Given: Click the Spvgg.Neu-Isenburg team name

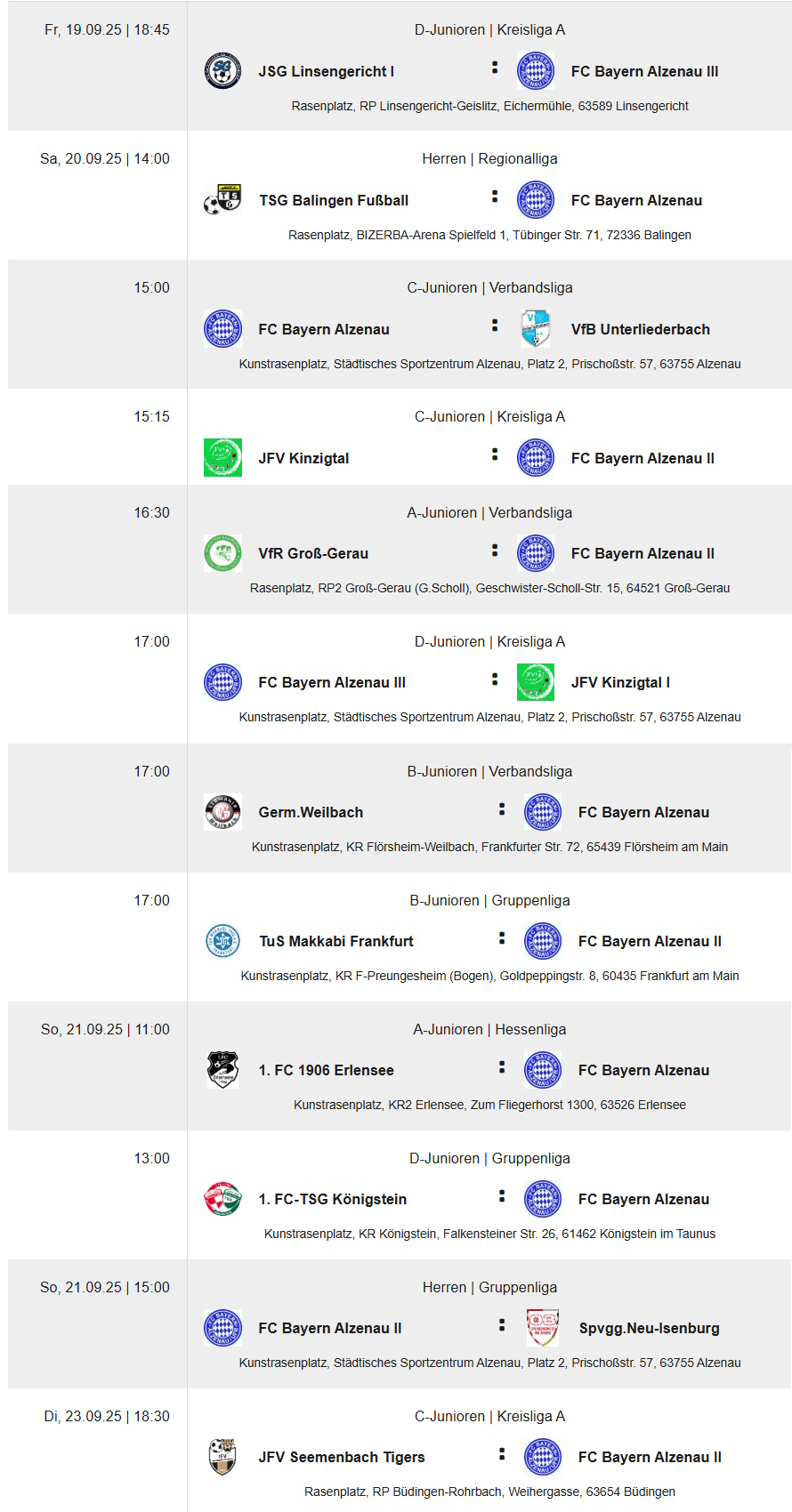Looking at the screenshot, I should click(650, 1328).
